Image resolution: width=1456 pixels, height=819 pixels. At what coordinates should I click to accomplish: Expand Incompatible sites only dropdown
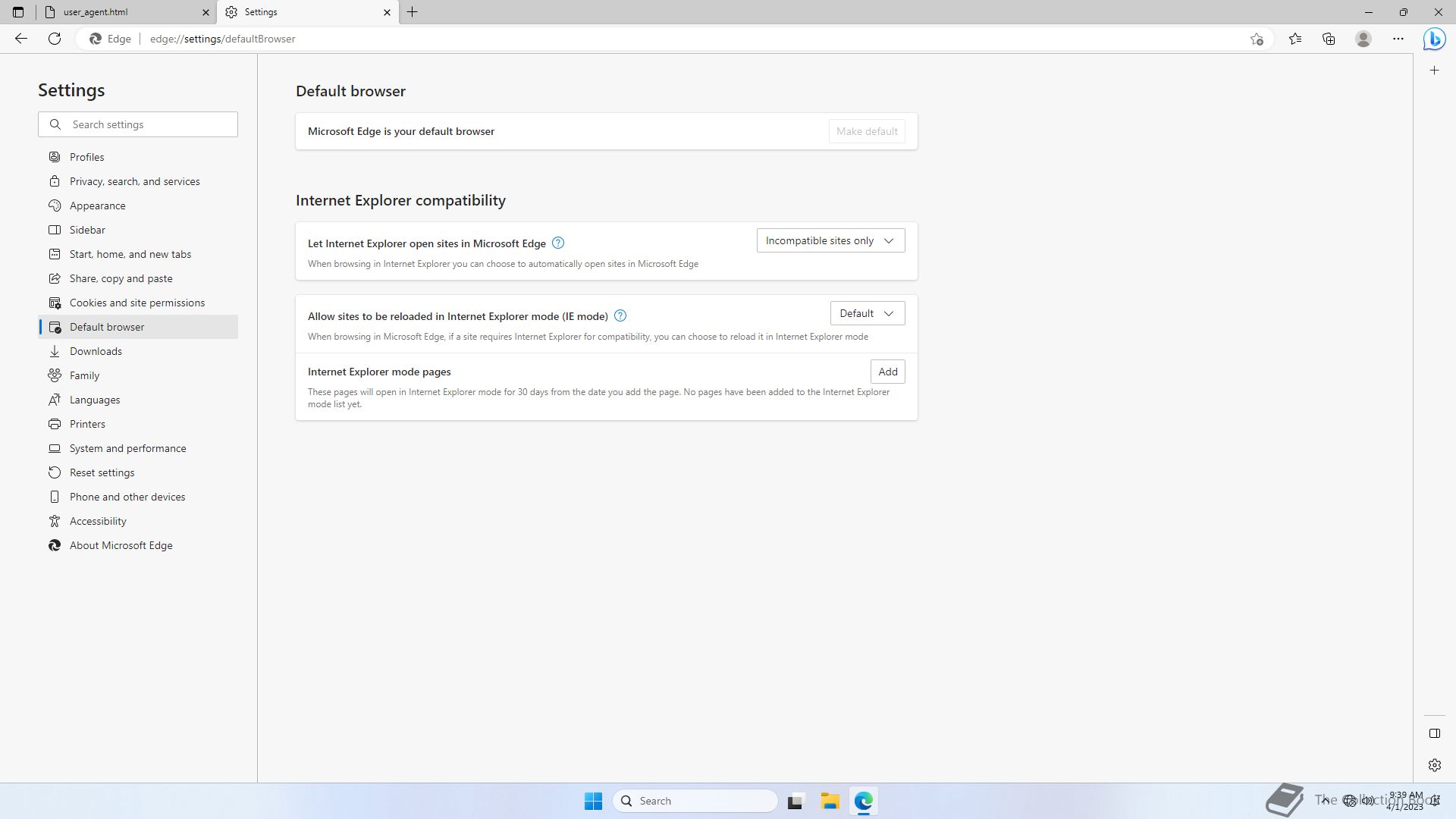coord(830,240)
